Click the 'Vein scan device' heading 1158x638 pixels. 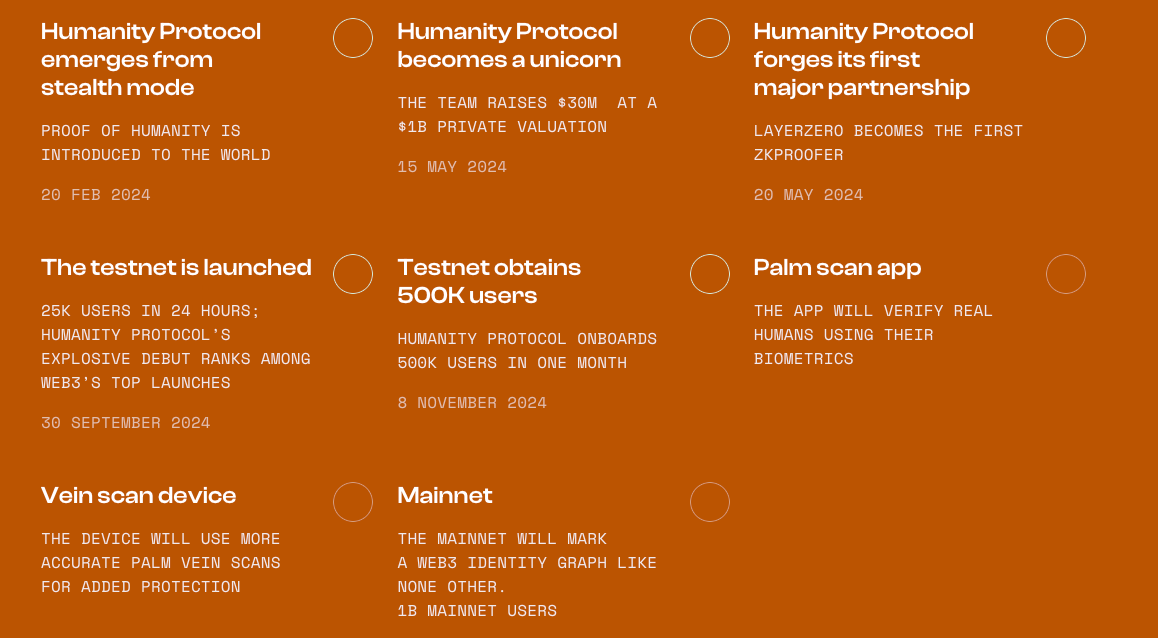[138, 495]
